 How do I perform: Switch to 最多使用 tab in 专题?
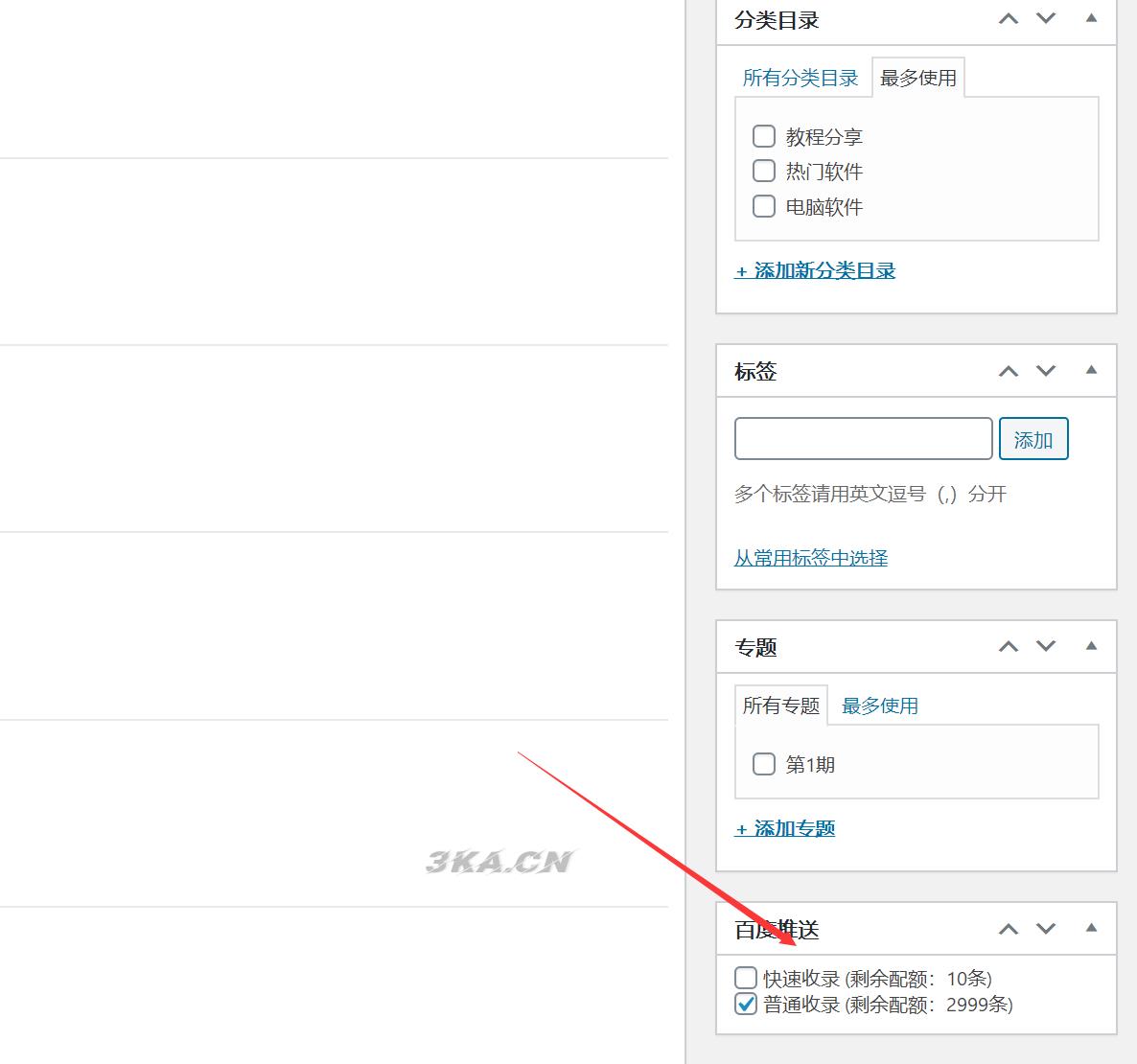click(x=879, y=705)
